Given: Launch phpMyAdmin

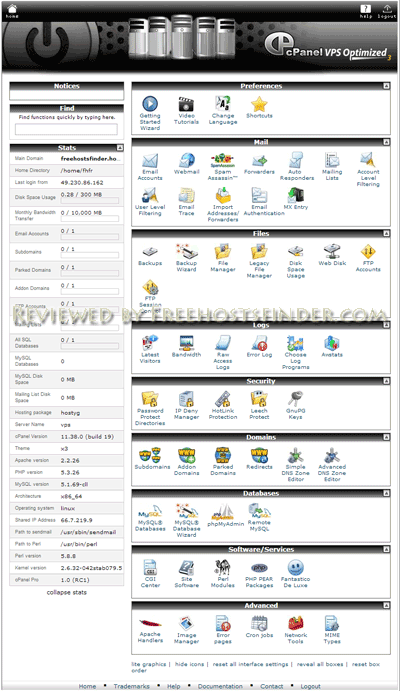Looking at the screenshot, I should tap(226, 514).
